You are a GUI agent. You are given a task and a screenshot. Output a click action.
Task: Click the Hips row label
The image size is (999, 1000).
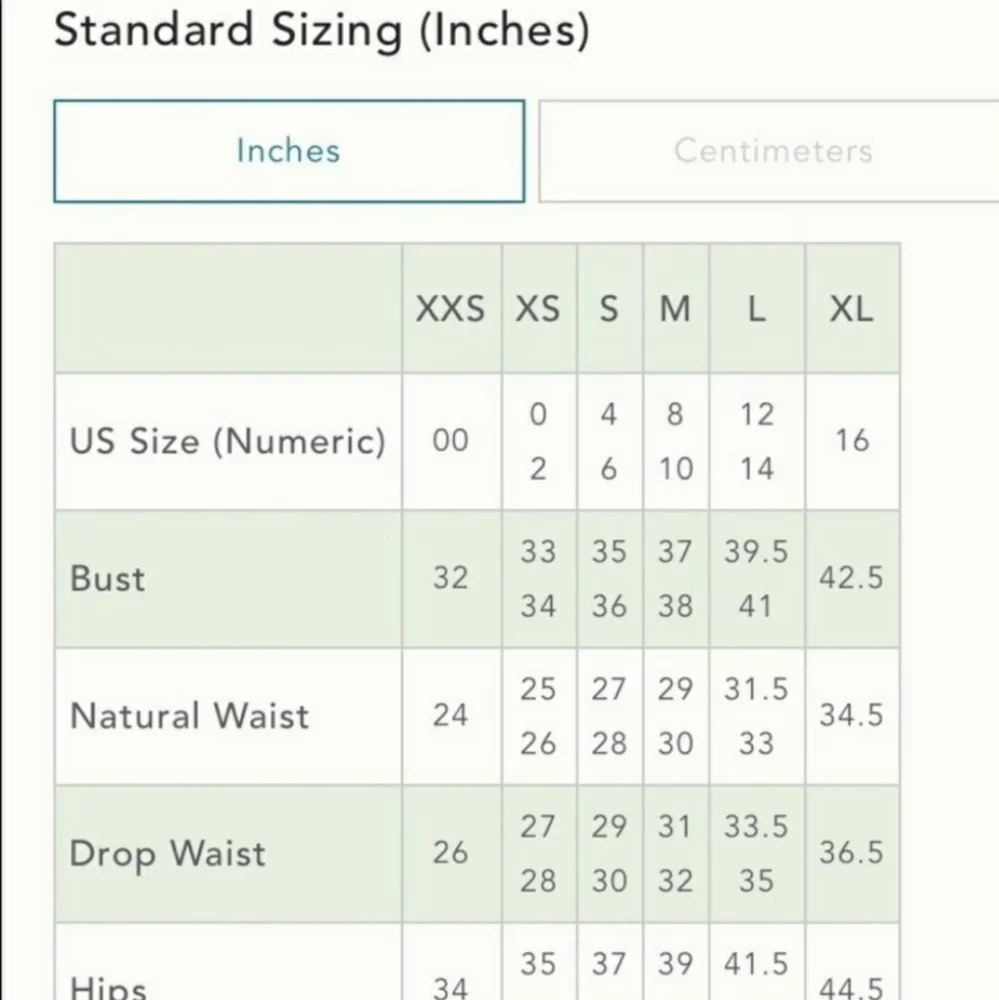[108, 986]
